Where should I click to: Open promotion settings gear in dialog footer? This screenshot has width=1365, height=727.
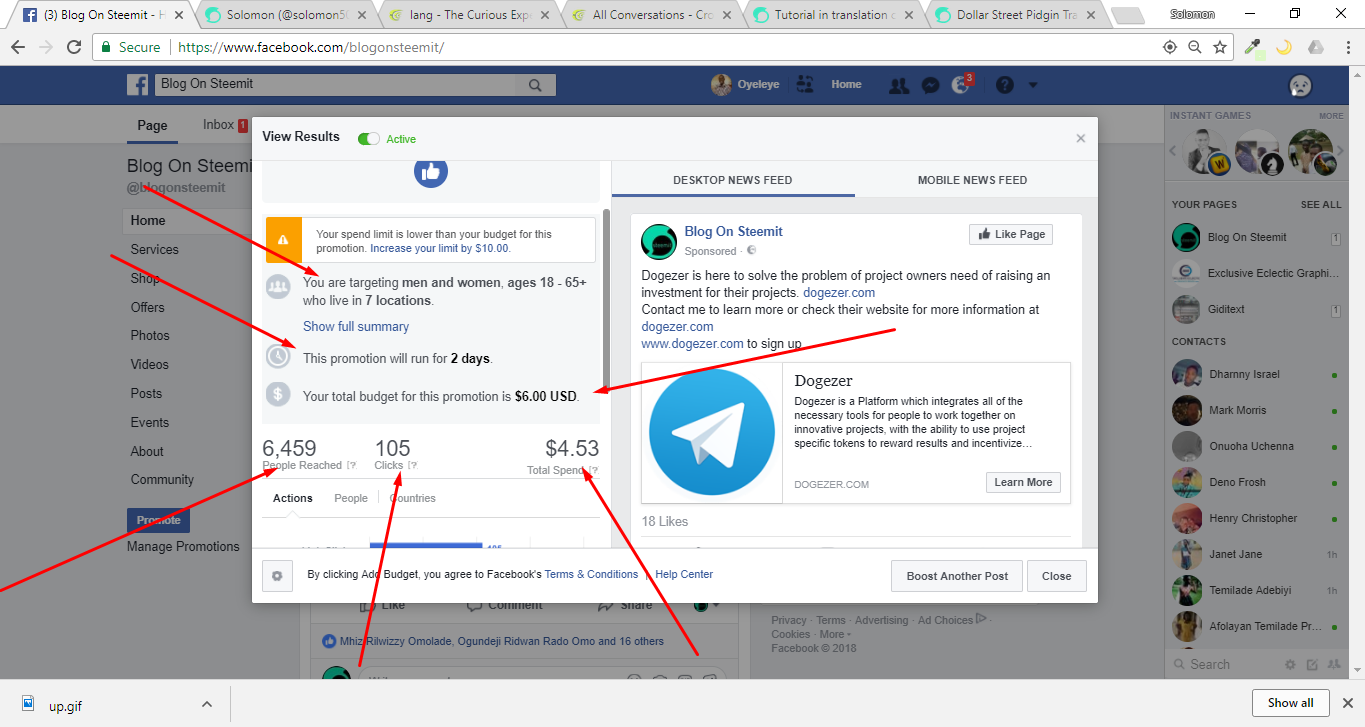pos(277,576)
